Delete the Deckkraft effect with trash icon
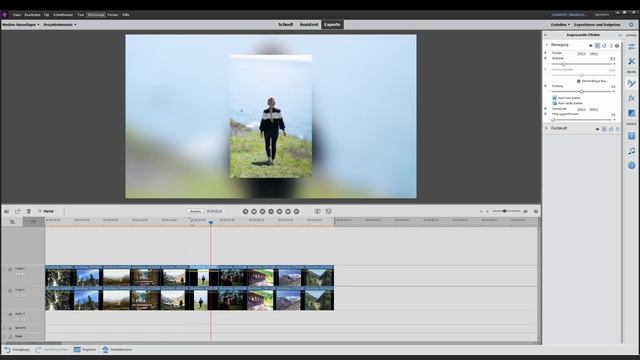 (x=617, y=129)
